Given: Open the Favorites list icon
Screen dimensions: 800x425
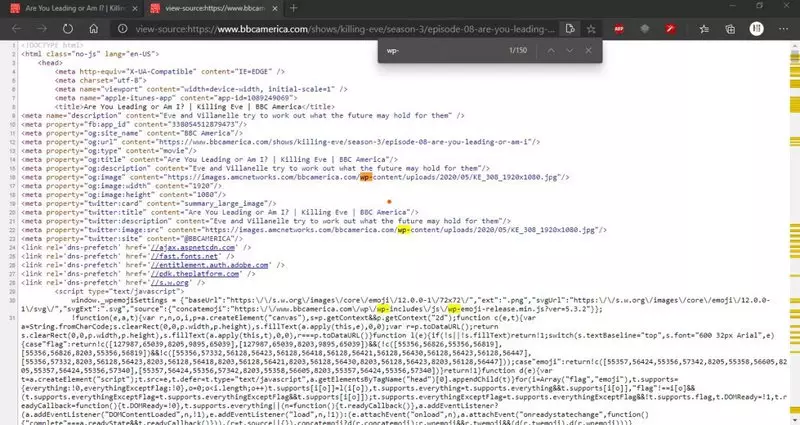Looking at the screenshot, I should tap(704, 29).
